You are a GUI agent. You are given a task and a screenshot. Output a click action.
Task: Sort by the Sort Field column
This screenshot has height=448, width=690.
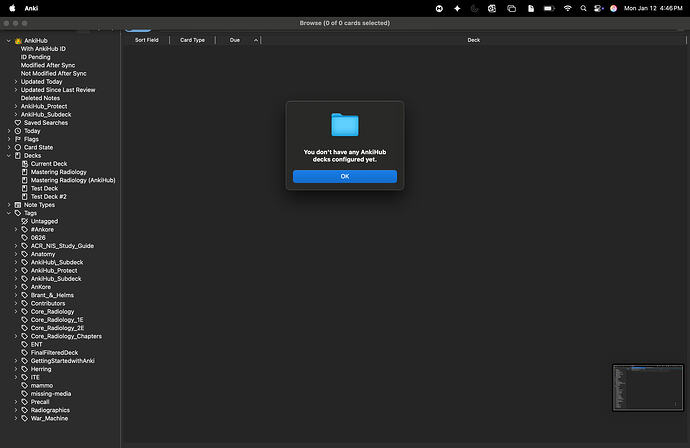click(x=147, y=40)
